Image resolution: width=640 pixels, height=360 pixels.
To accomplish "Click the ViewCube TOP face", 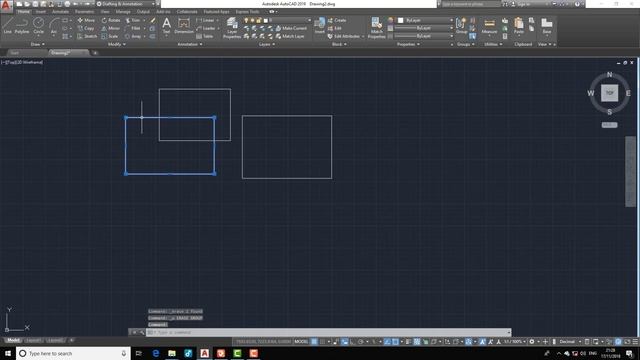I will click(x=609, y=93).
